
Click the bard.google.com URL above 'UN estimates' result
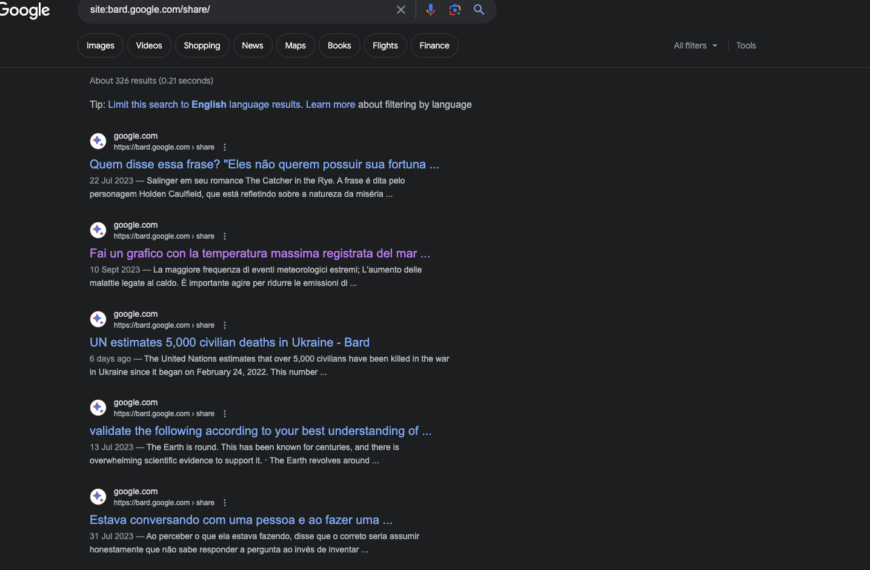click(x=164, y=325)
